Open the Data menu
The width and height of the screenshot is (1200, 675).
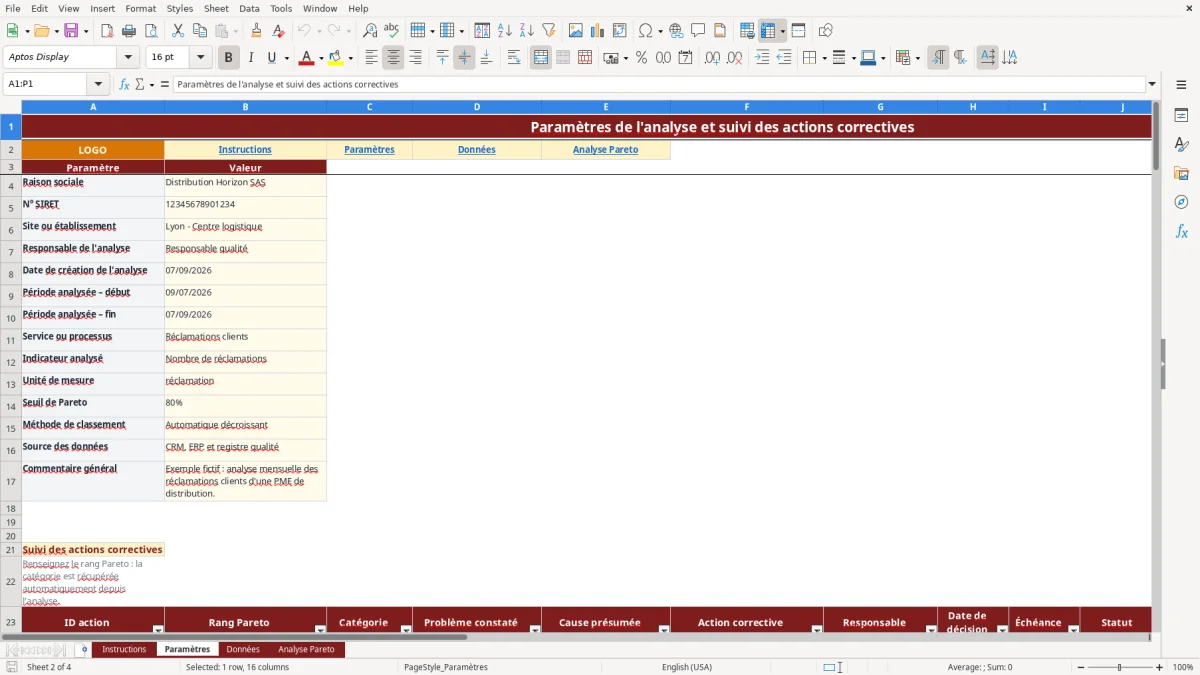point(249,8)
